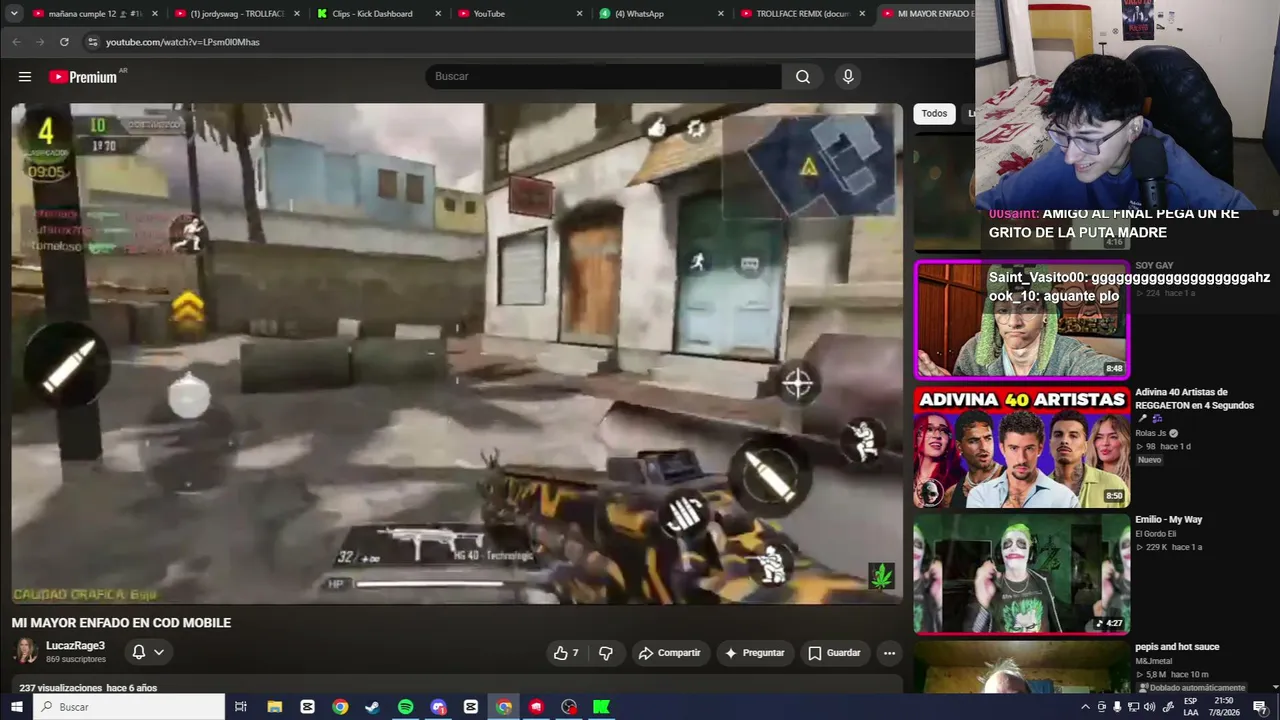Open Task View on the taskbar
The width and height of the screenshot is (1280, 720).
coord(241,707)
